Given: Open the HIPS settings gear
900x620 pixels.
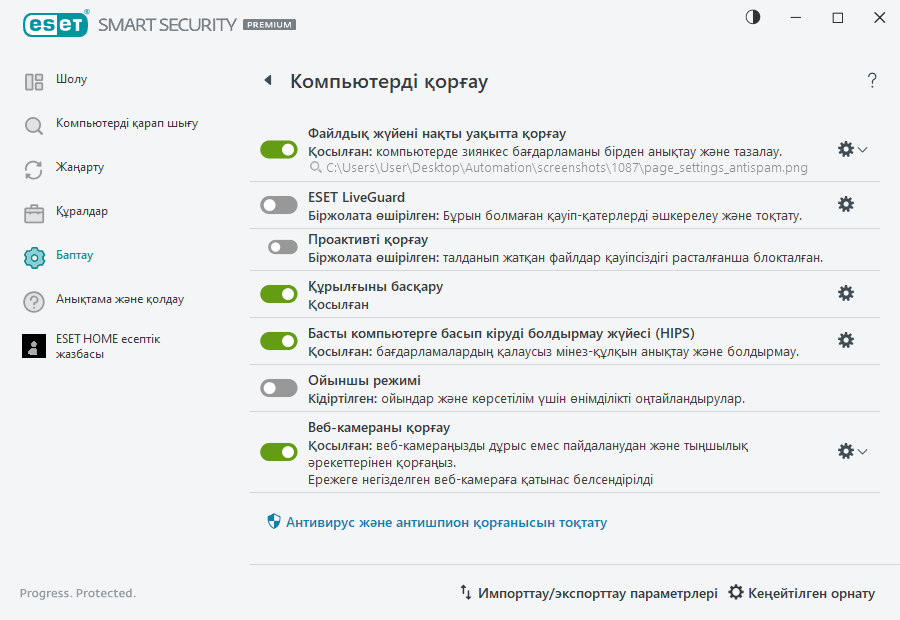Looking at the screenshot, I should (846, 340).
